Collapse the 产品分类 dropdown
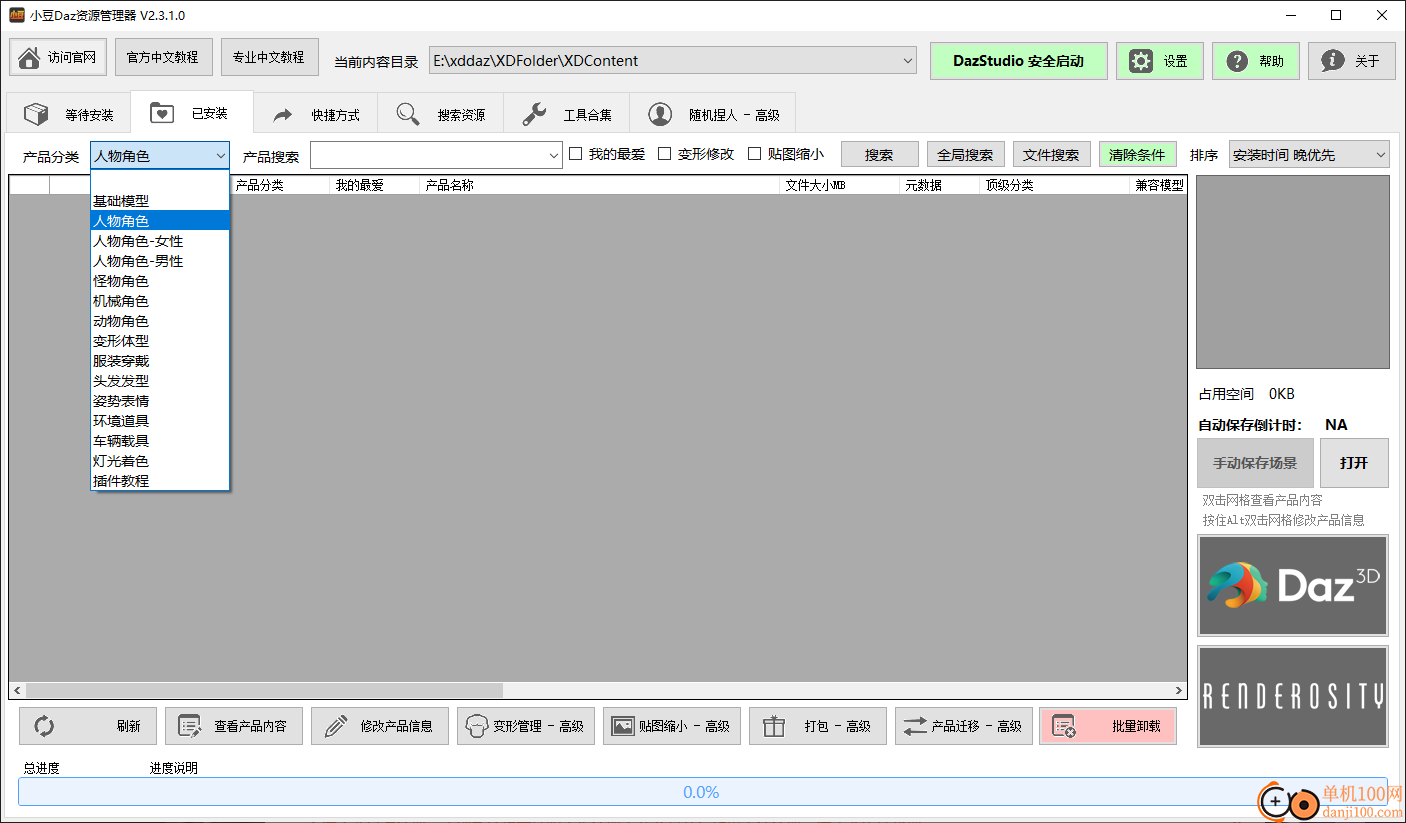 (220, 155)
